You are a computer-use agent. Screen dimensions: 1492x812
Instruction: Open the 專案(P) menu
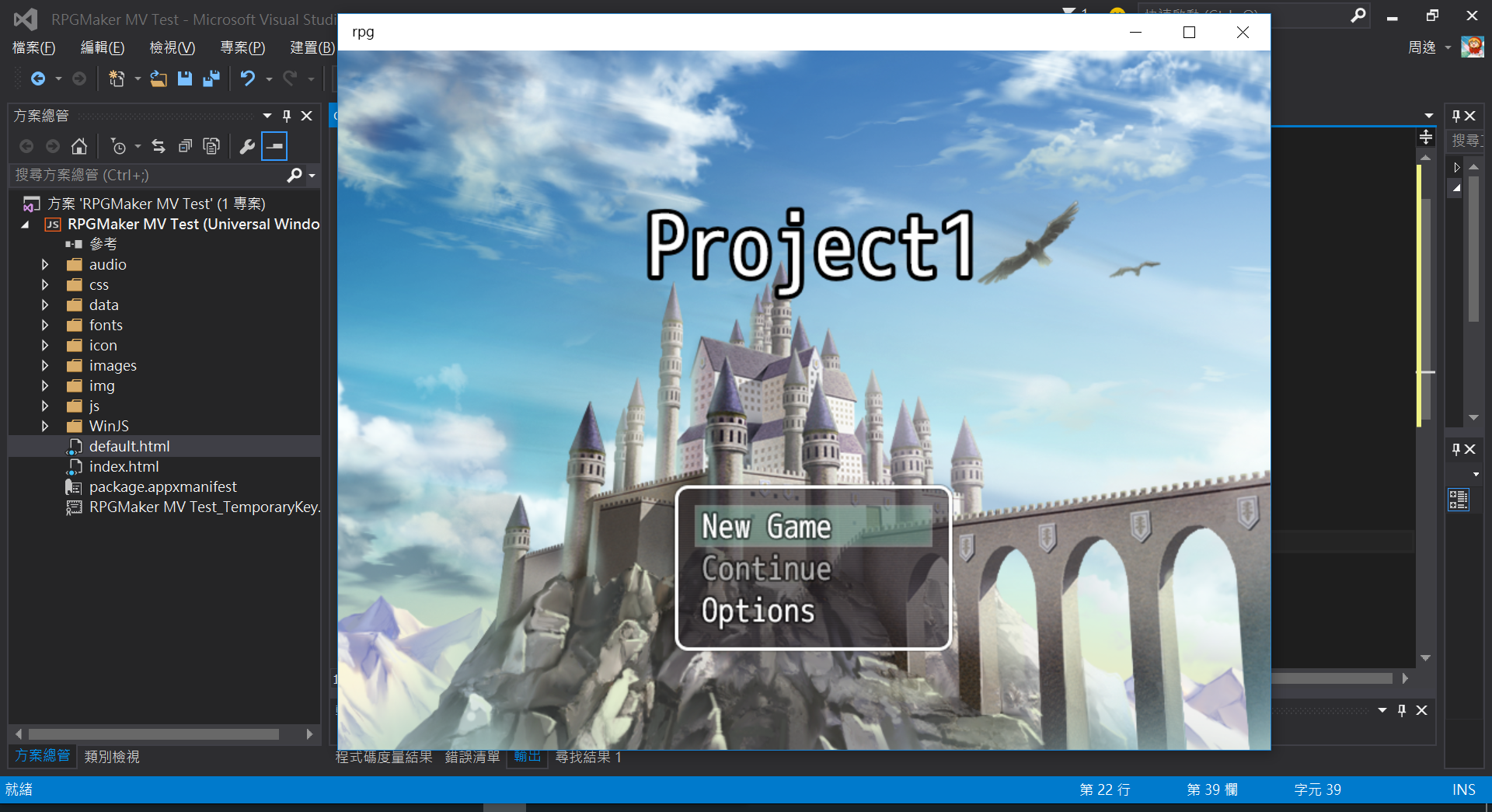pyautogui.click(x=242, y=47)
